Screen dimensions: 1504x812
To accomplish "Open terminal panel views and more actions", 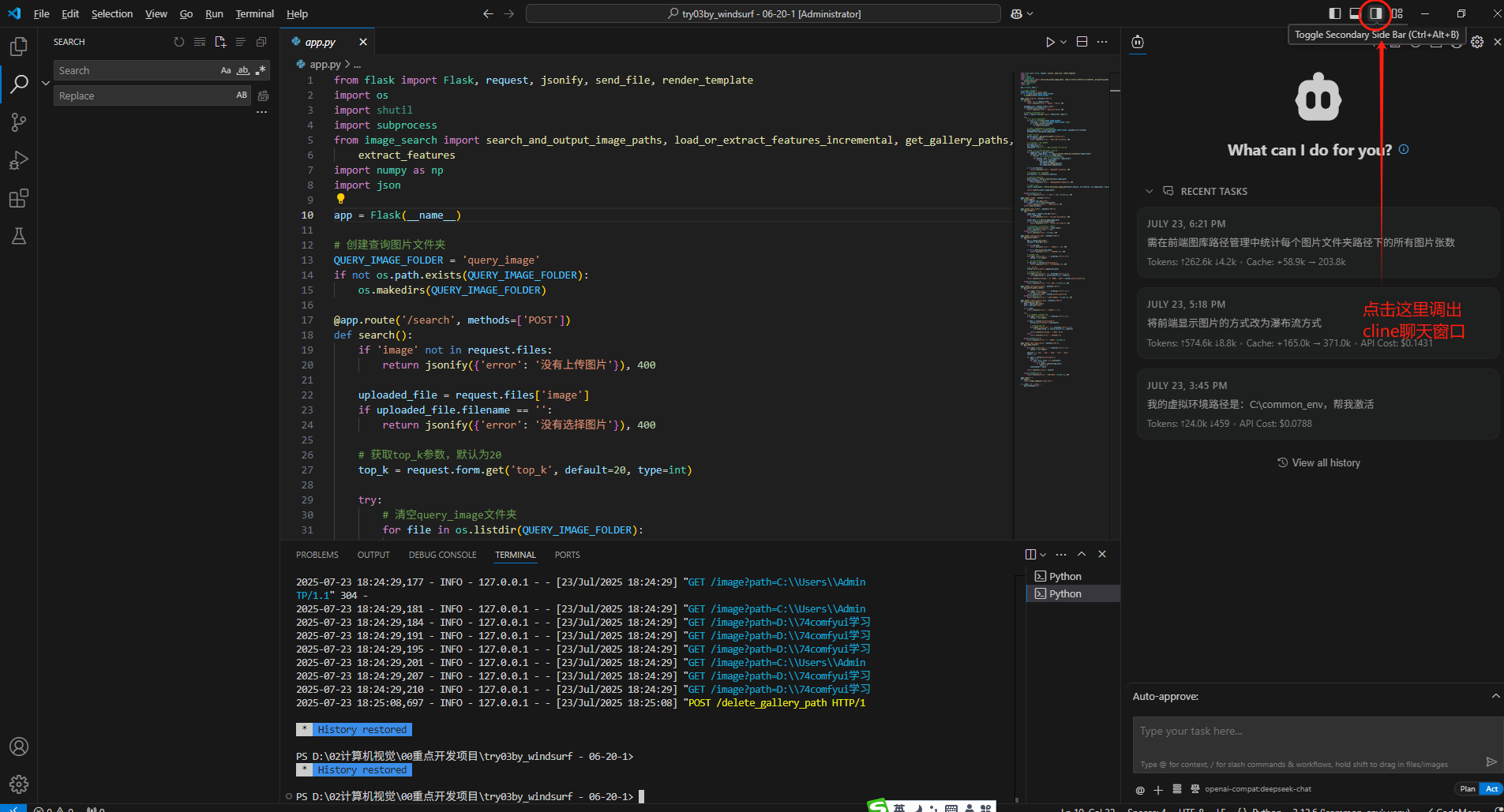I will click(1060, 554).
